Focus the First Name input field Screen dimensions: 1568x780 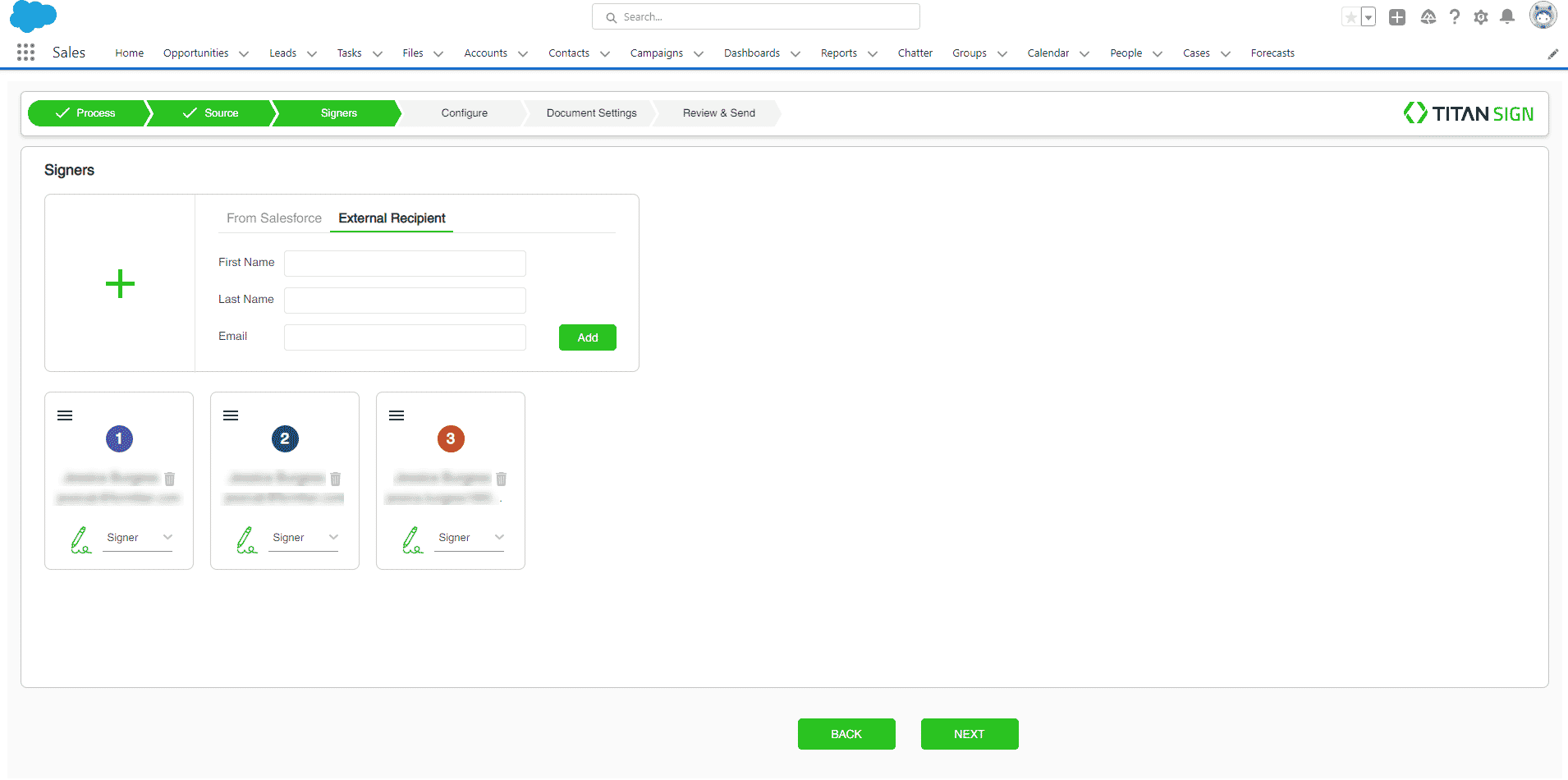tap(405, 264)
